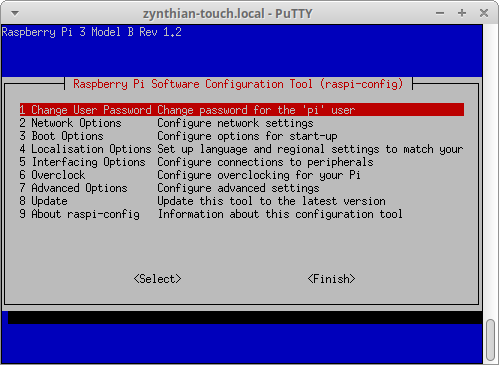
Task: Open the PuTTY window menu arrow
Action: coord(15,13)
